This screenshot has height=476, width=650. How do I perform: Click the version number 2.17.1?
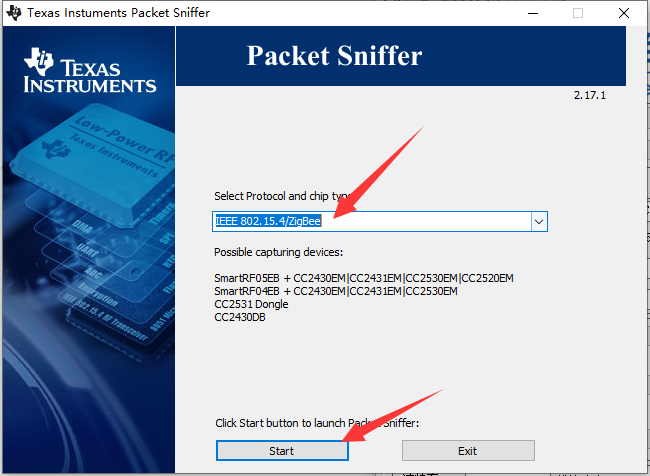point(591,95)
